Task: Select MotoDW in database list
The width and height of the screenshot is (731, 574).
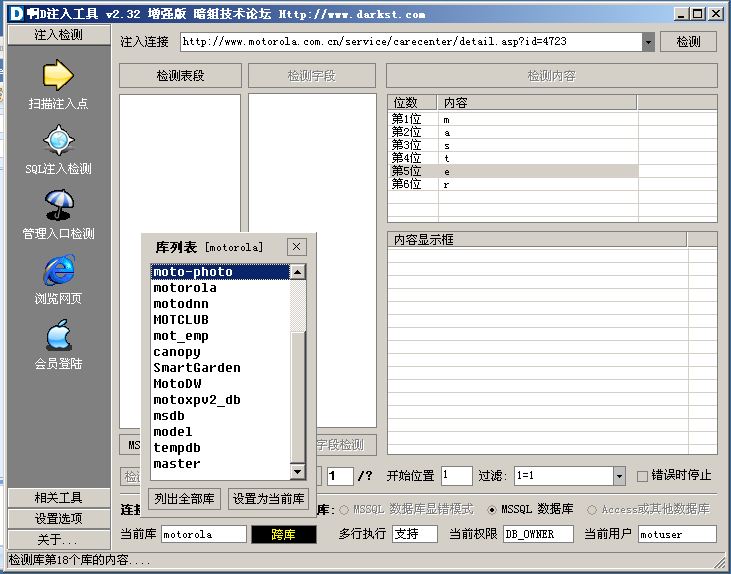Action: pyautogui.click(x=220, y=384)
